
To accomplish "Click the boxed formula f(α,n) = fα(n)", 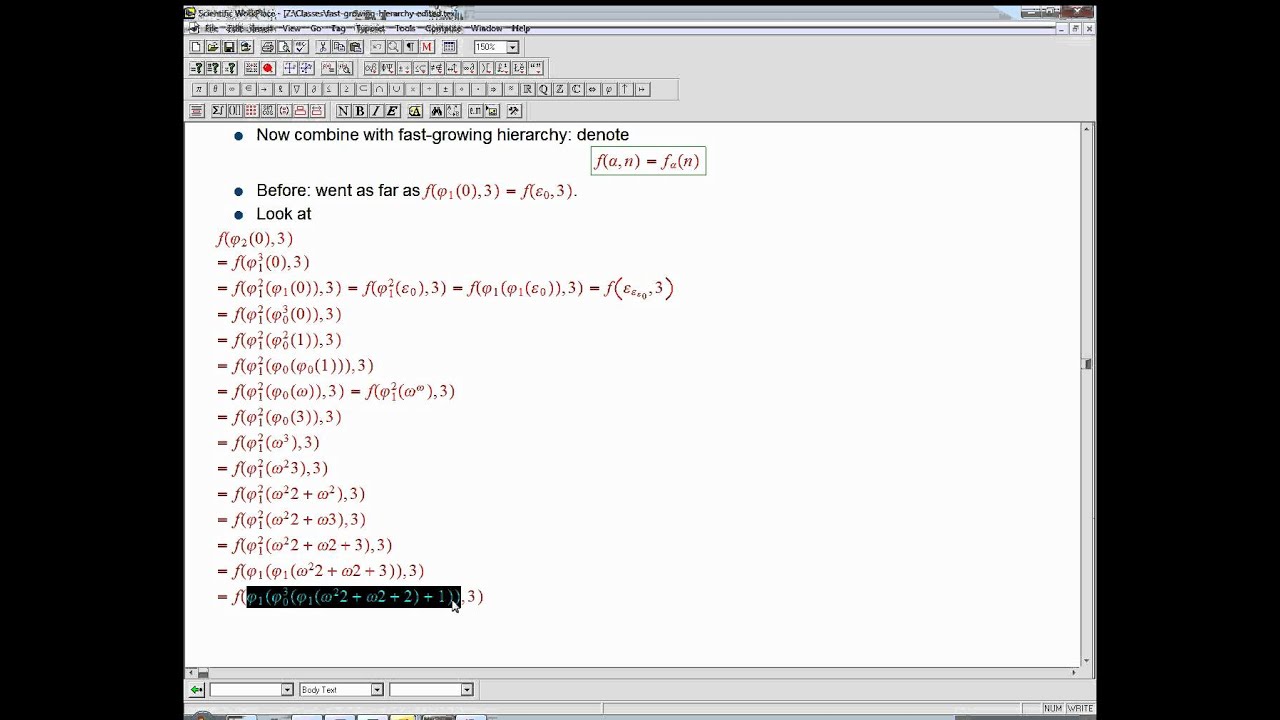I will pos(648,161).
